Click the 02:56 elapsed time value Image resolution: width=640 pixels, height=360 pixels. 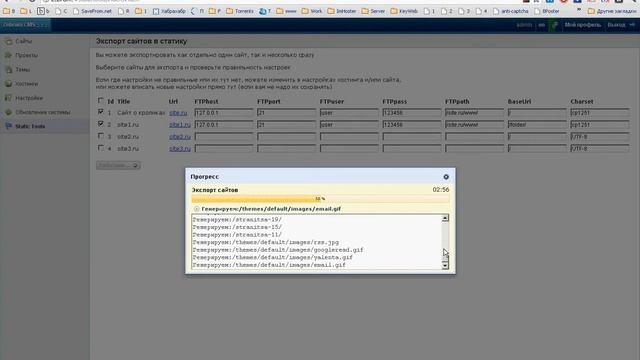(441, 190)
